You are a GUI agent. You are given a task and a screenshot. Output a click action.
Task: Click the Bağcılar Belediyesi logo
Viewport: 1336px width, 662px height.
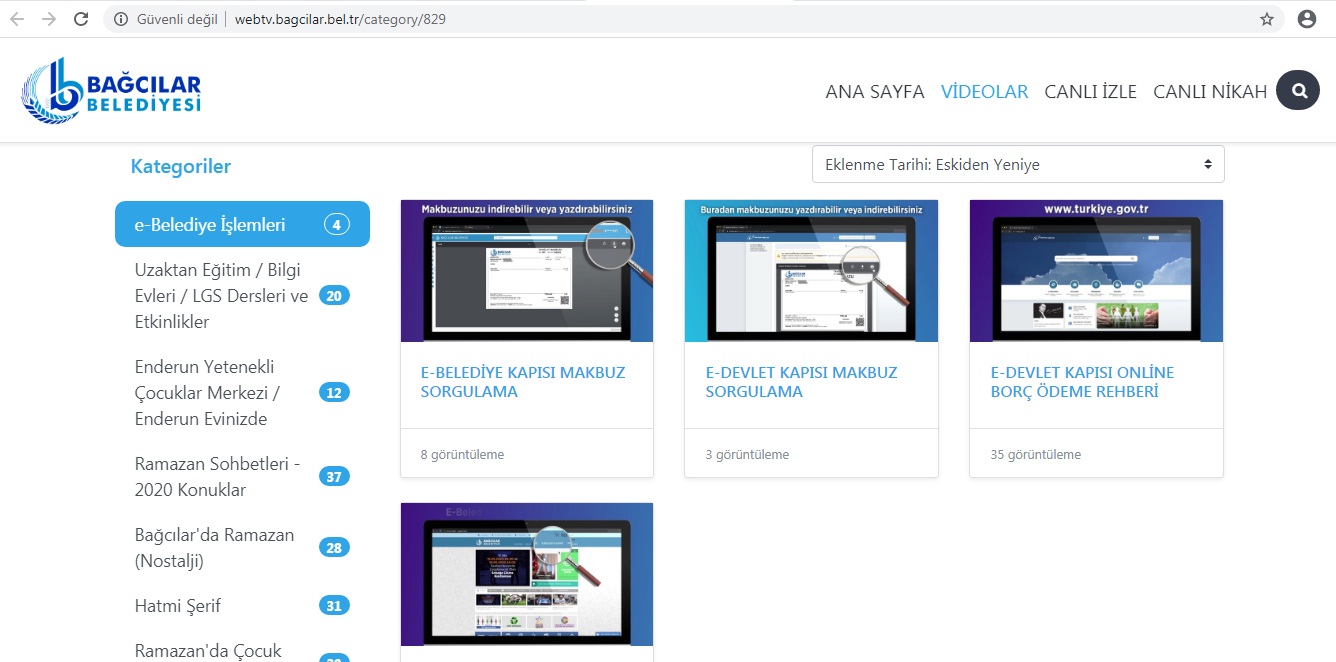coord(111,91)
